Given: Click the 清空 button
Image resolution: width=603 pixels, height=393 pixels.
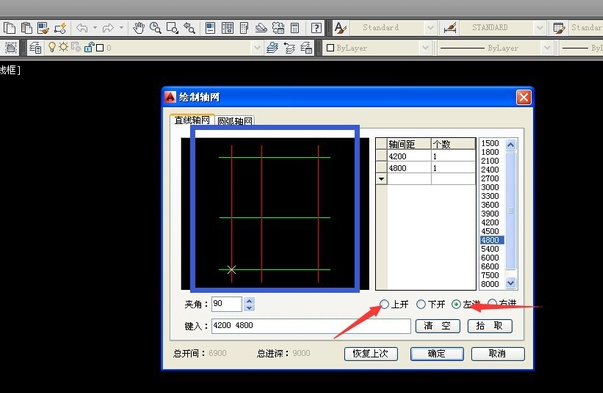Looking at the screenshot, I should point(438,326).
